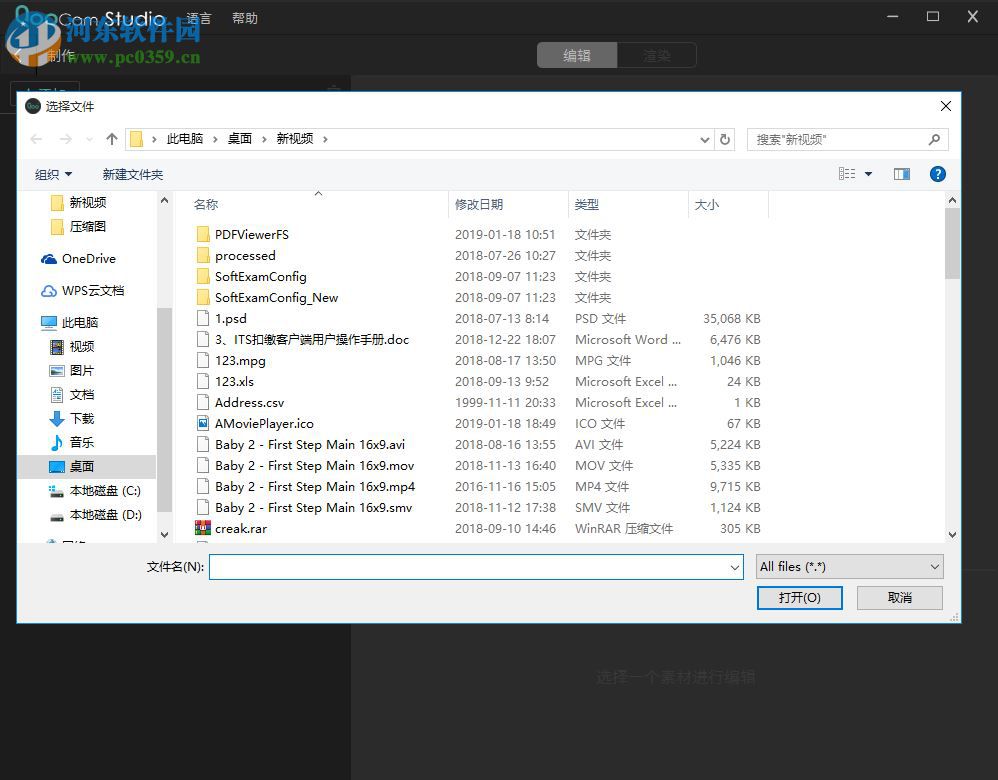This screenshot has width=998, height=780.
Task: Show the preview pane via its toolbar icon
Action: pyautogui.click(x=901, y=173)
